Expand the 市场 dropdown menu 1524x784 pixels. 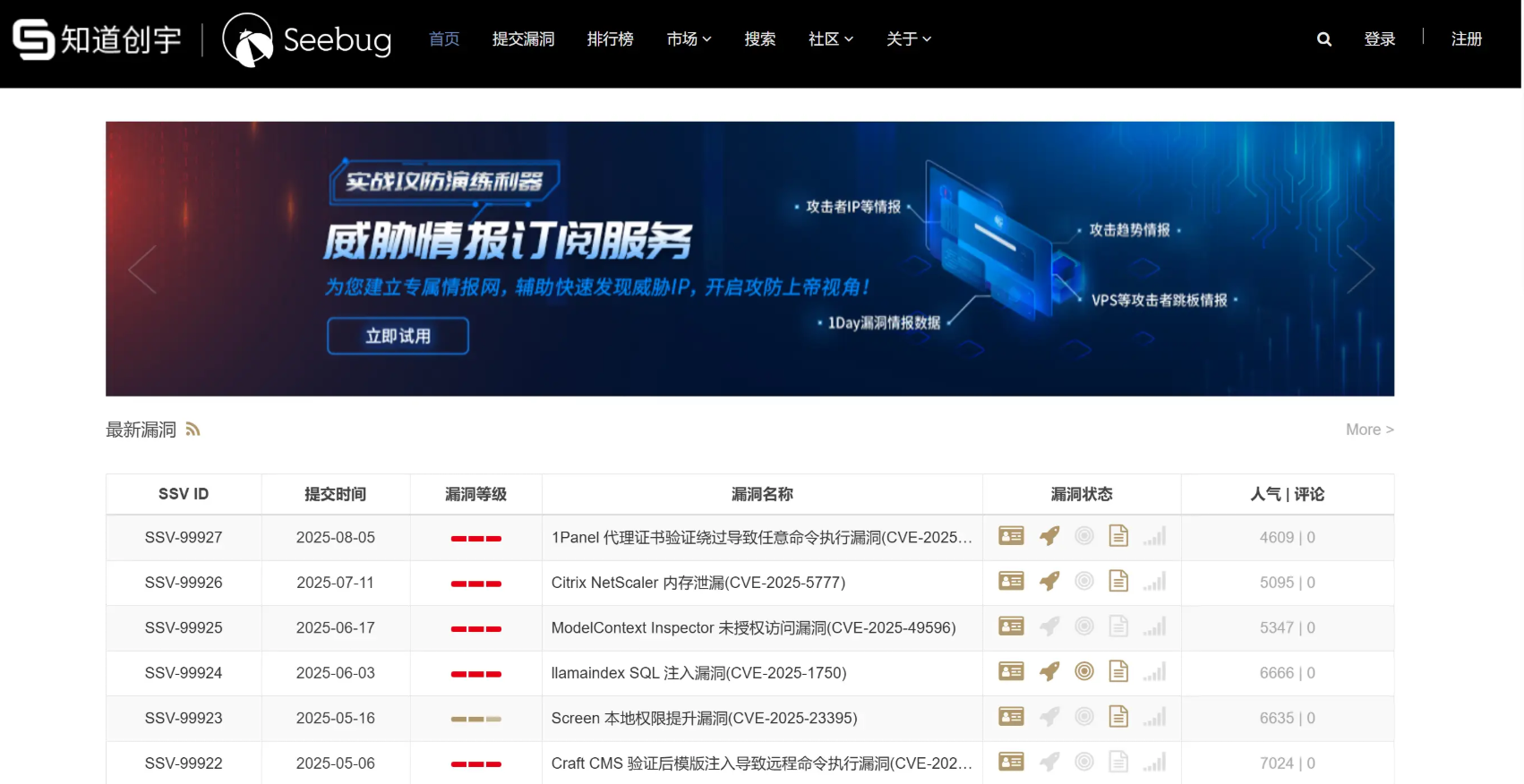coord(688,39)
